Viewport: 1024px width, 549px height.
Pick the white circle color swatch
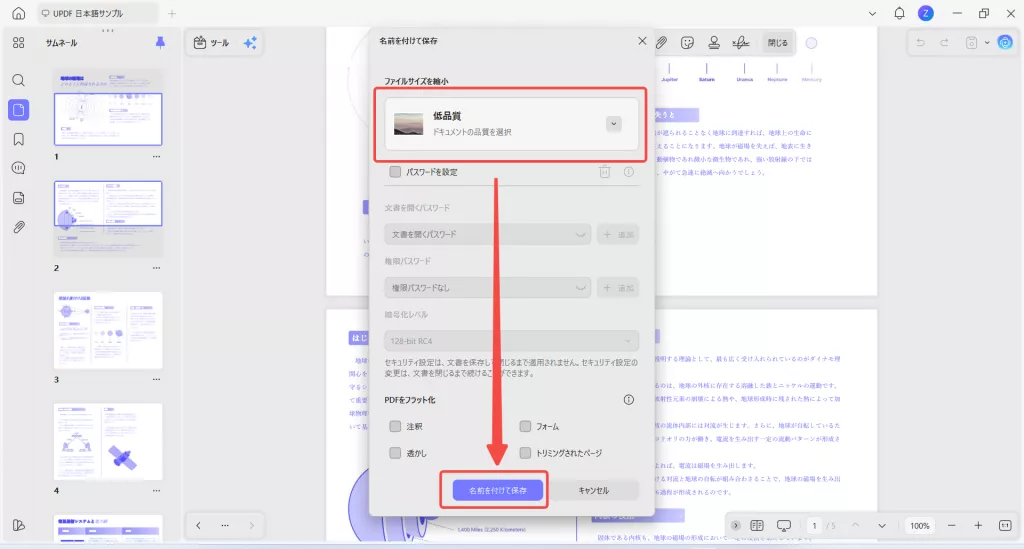pos(811,43)
